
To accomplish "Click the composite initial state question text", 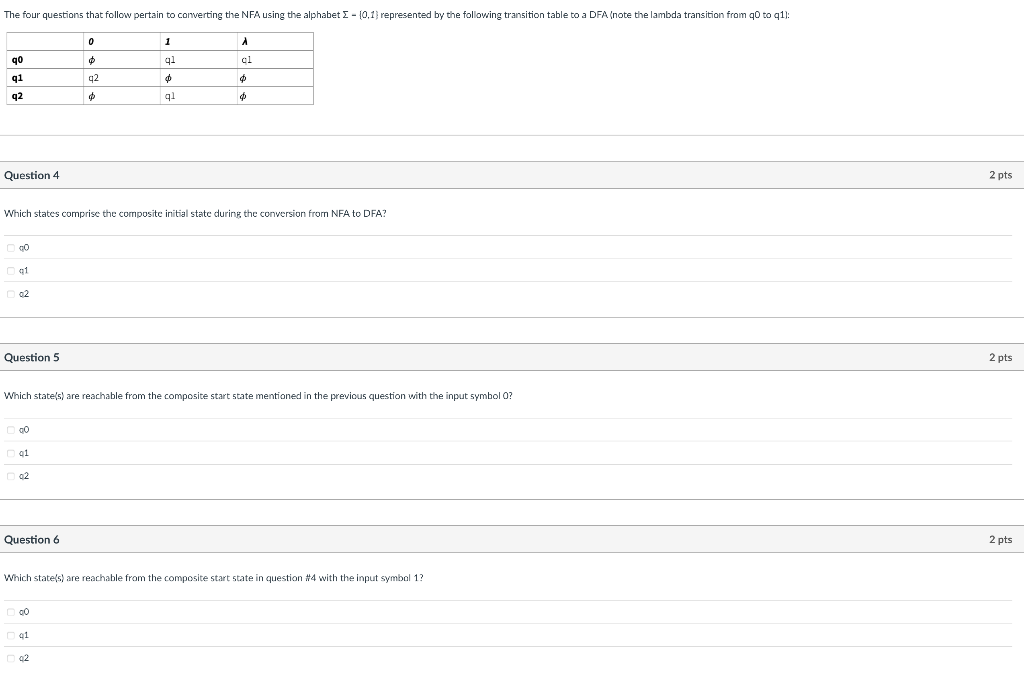I will pos(195,213).
